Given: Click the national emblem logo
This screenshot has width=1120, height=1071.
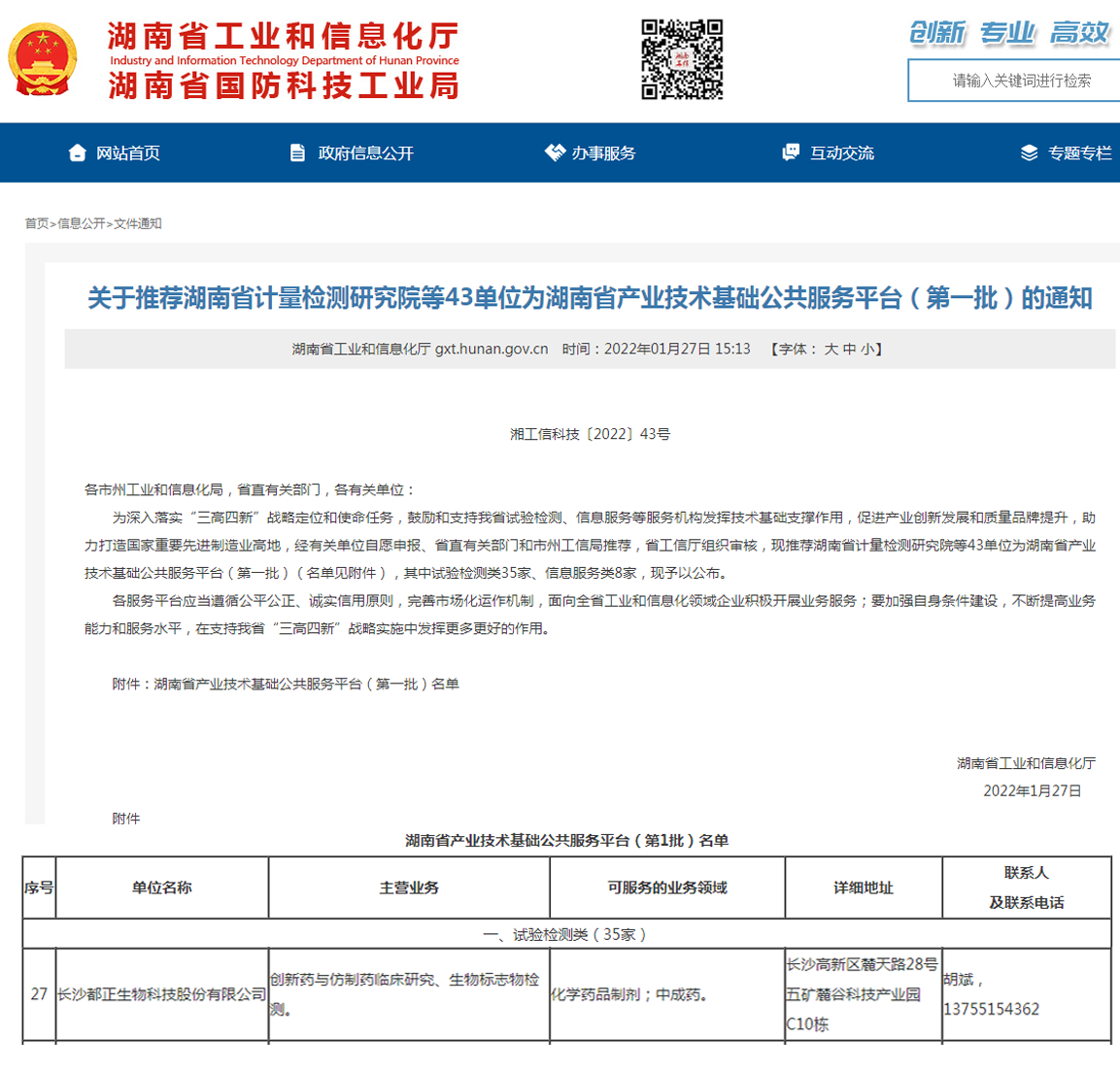Looking at the screenshot, I should point(42,59).
